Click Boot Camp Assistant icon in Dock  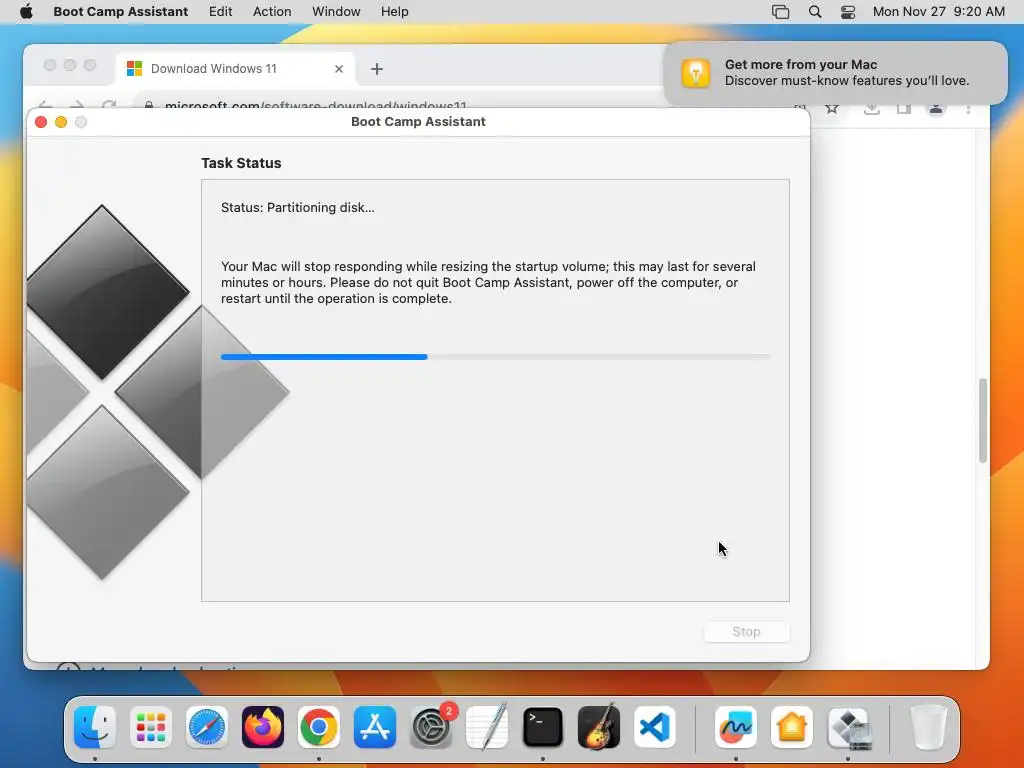tap(848, 727)
